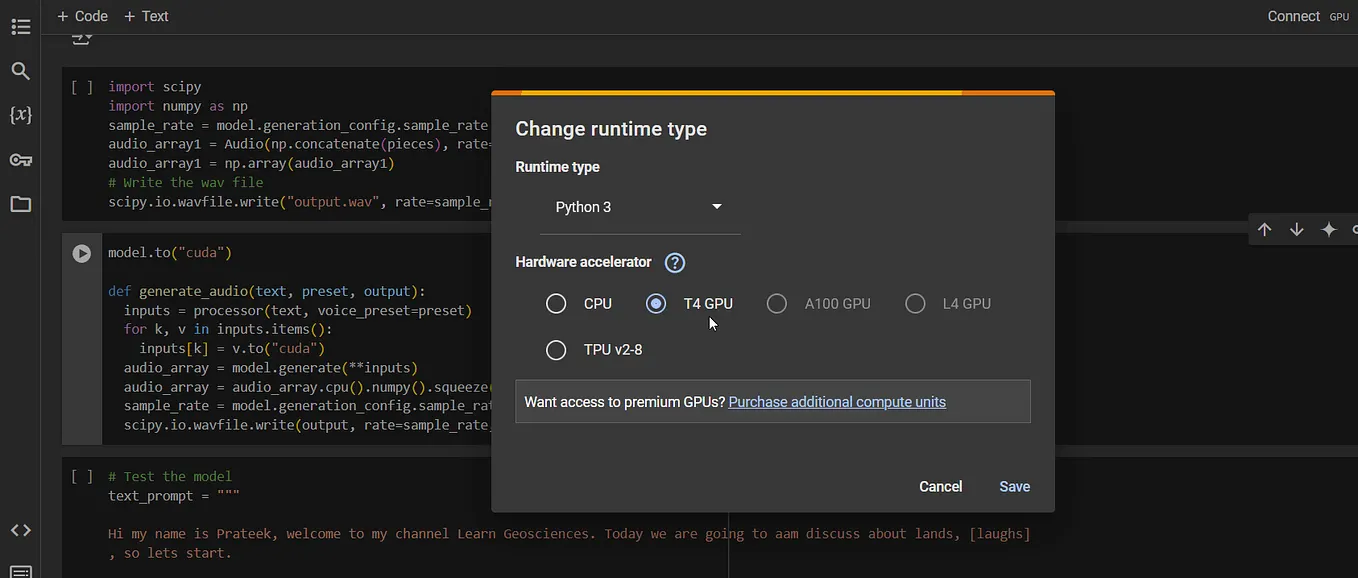Viewport: 1358px width, 578px height.
Task: Open the hardware accelerator help tooltip
Action: (x=674, y=262)
